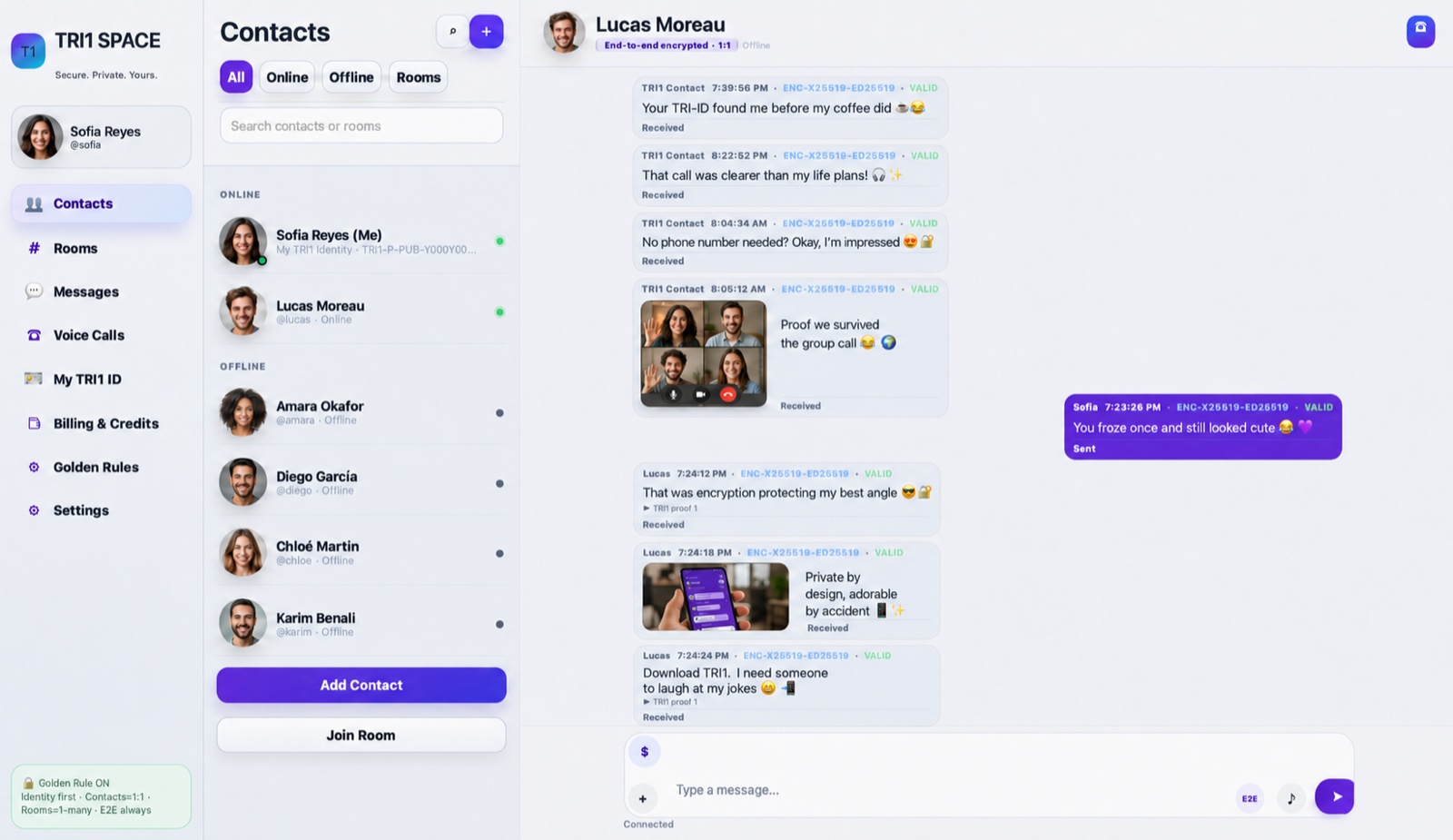Click the red hang-up icon in group call image
Image resolution: width=1453 pixels, height=840 pixels.
[727, 394]
